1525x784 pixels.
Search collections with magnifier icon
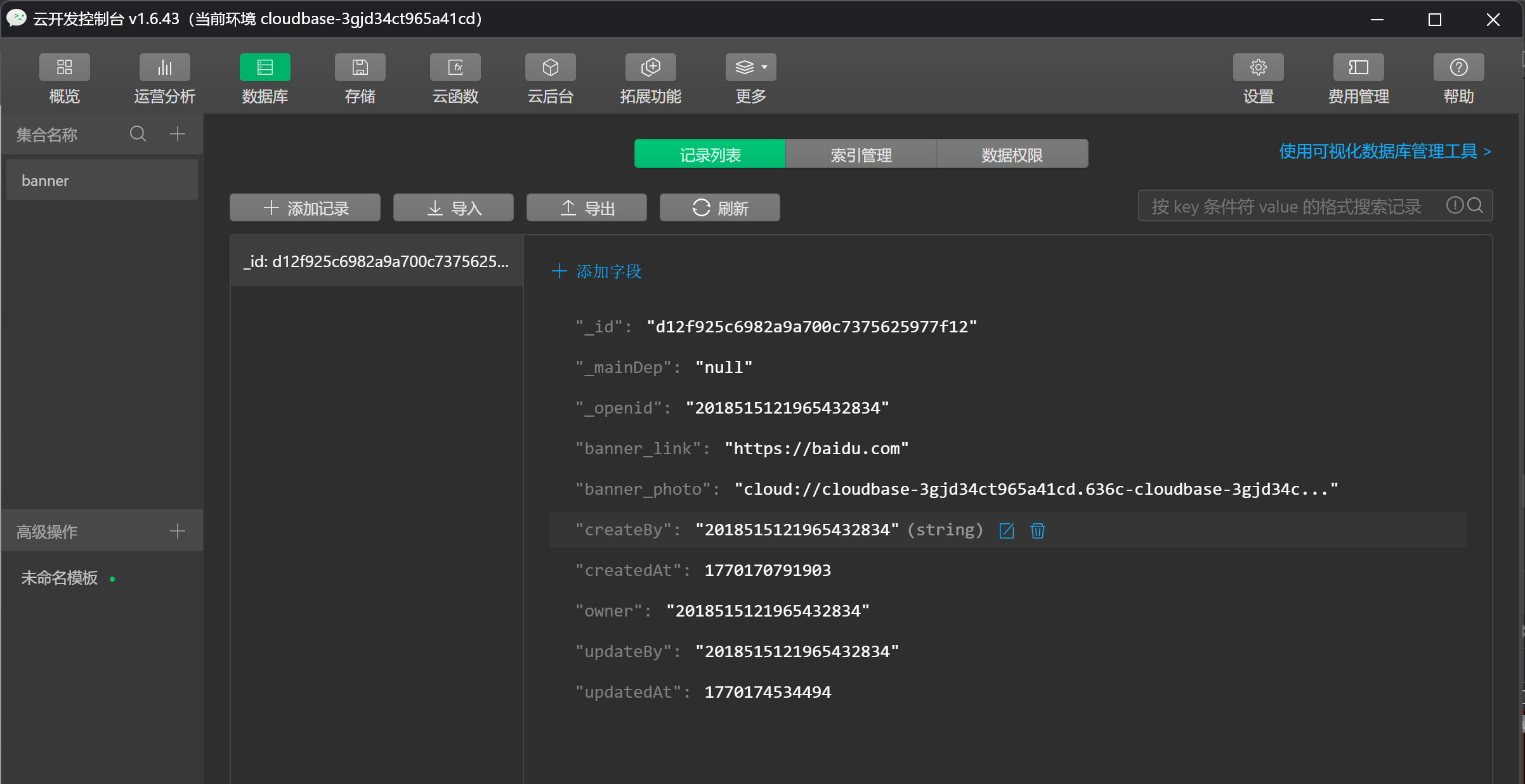[138, 134]
